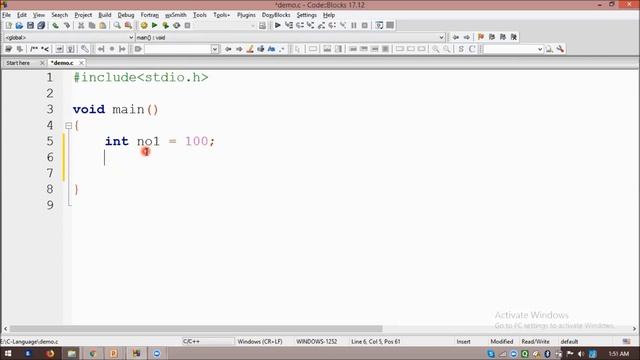Paste from clipboard icon
The width and height of the screenshot is (640, 360).
pos(103,25)
